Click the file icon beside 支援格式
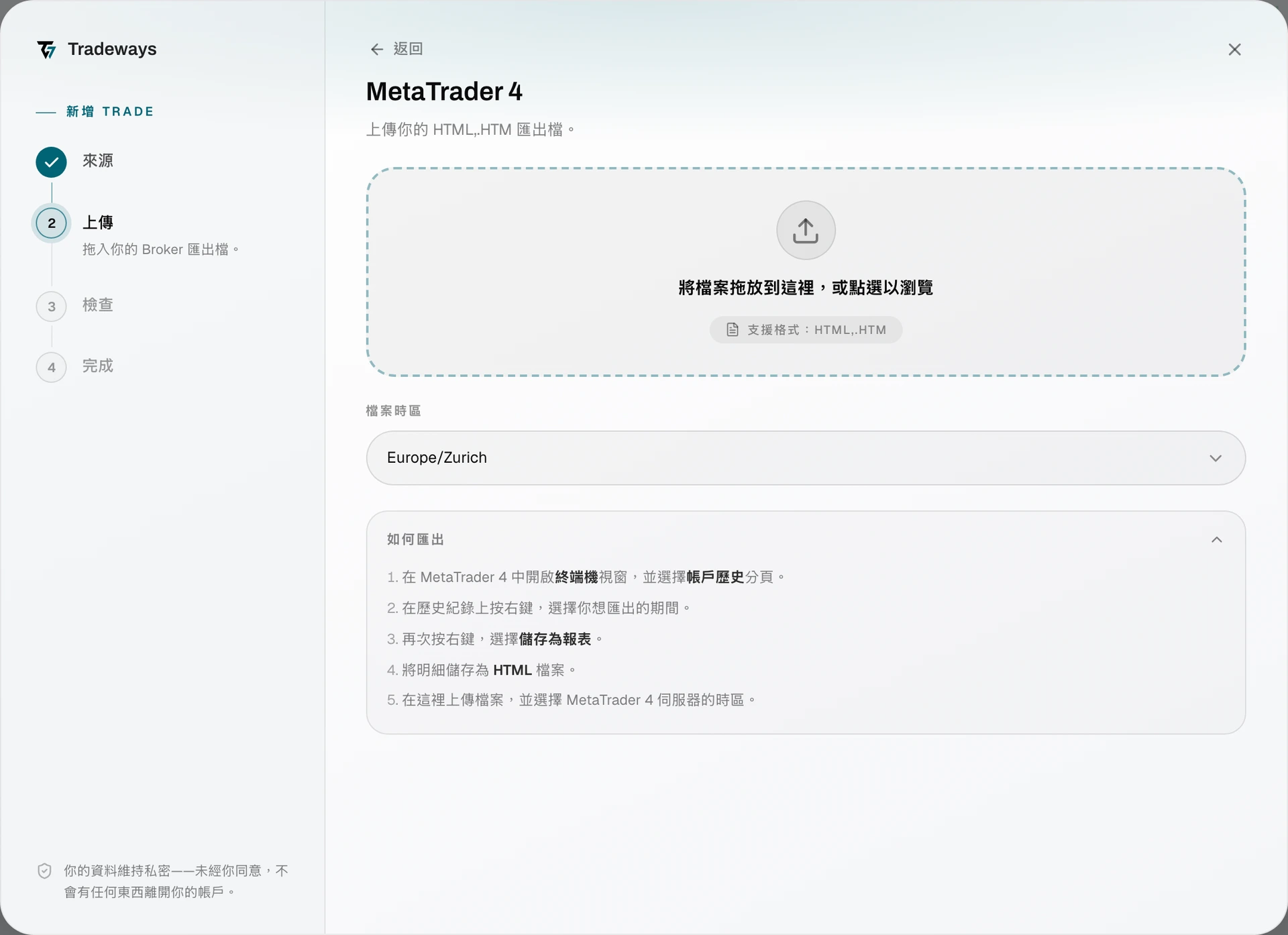The image size is (1288, 935). [733, 329]
